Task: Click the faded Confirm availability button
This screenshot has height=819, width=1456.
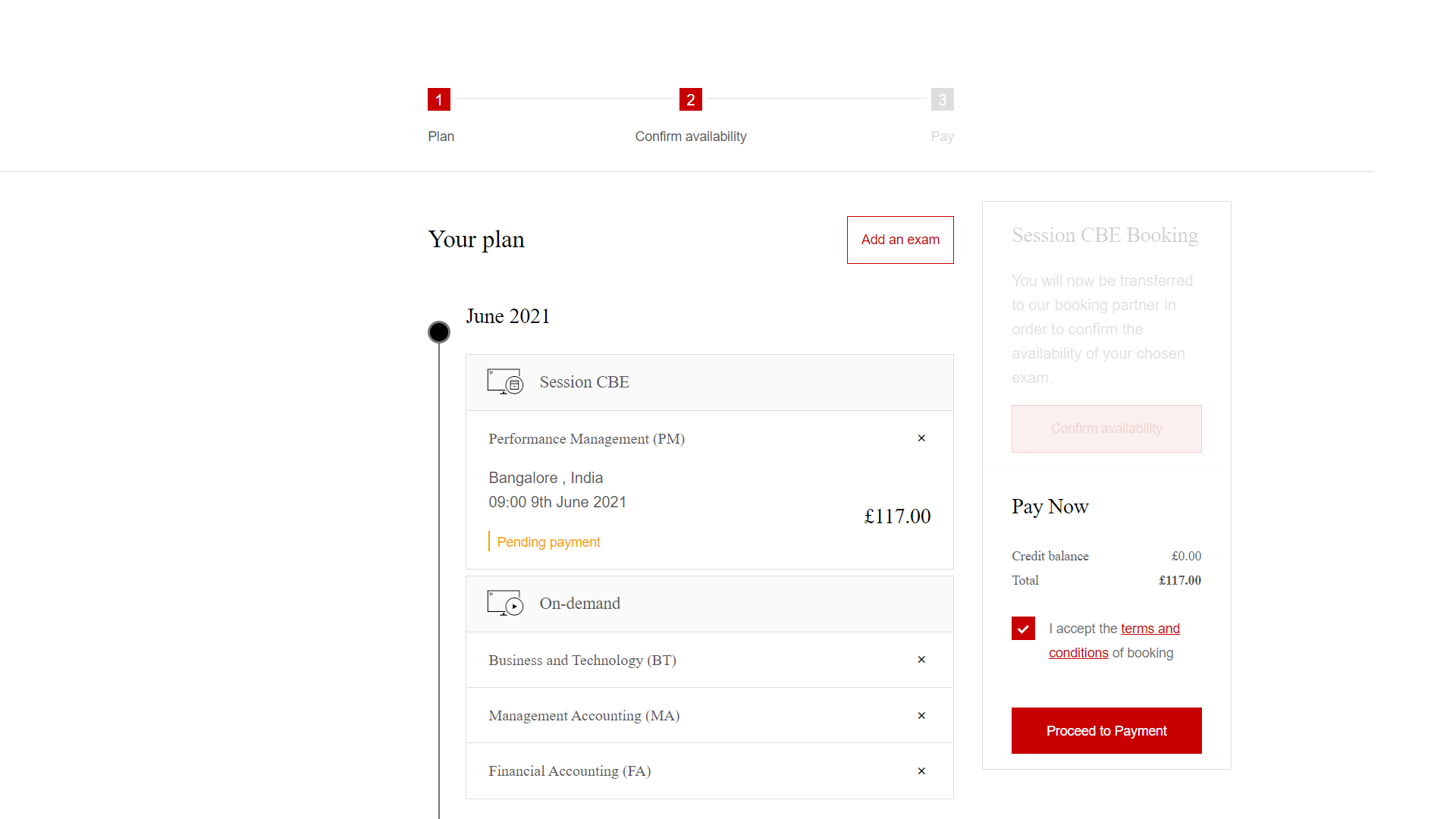Action: coord(1106,428)
